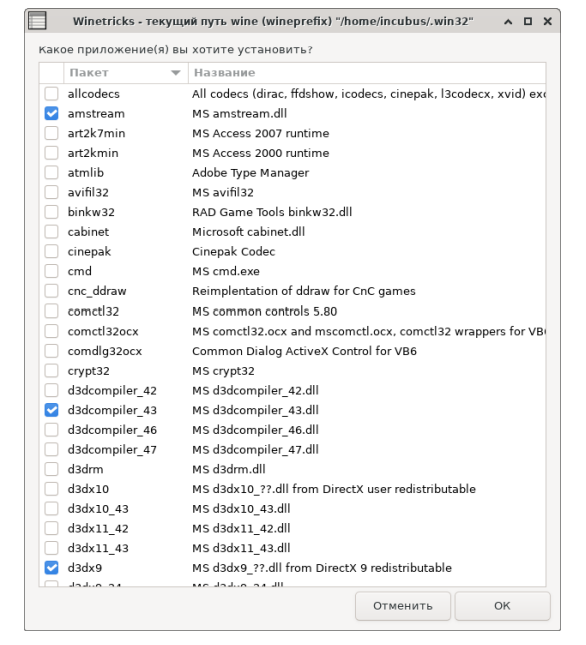
Task: Confirm selection with the OK button
Action: [502, 606]
